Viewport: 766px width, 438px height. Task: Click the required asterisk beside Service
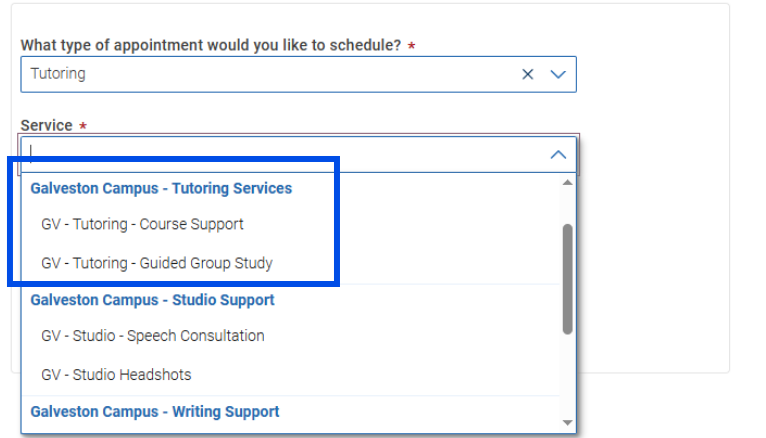[83, 126]
